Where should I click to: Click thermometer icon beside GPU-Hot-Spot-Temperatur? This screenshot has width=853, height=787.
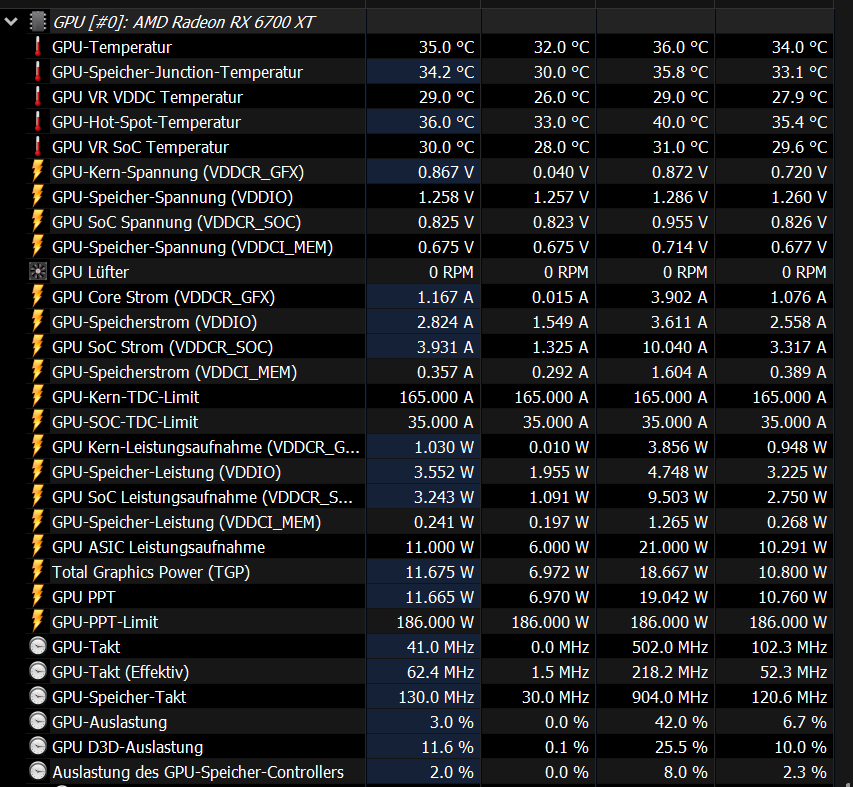pyautogui.click(x=38, y=122)
